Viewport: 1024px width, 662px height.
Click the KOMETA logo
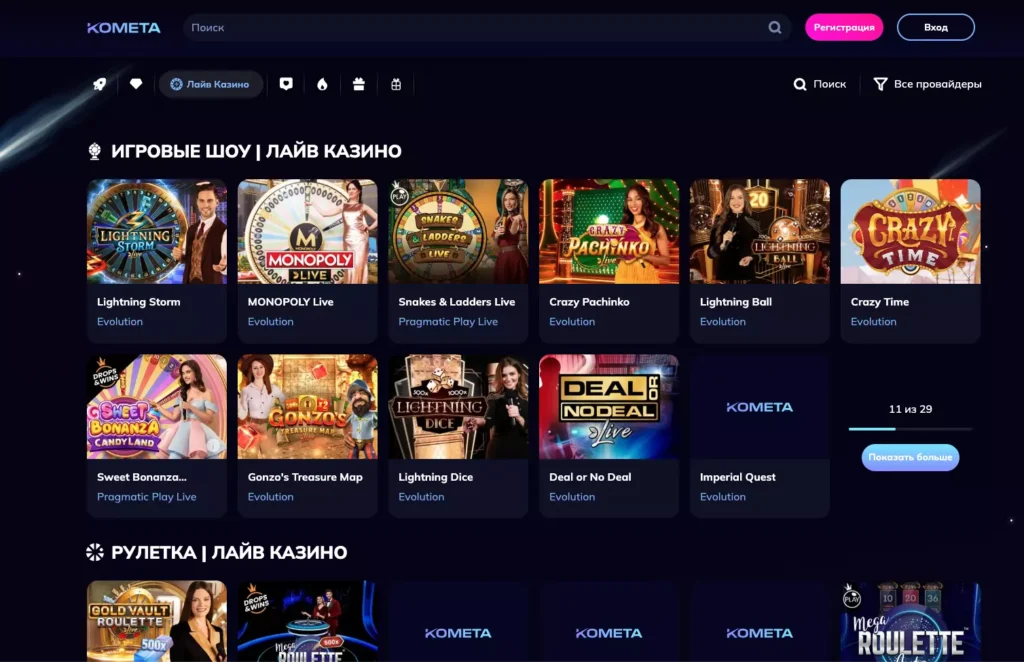point(124,28)
